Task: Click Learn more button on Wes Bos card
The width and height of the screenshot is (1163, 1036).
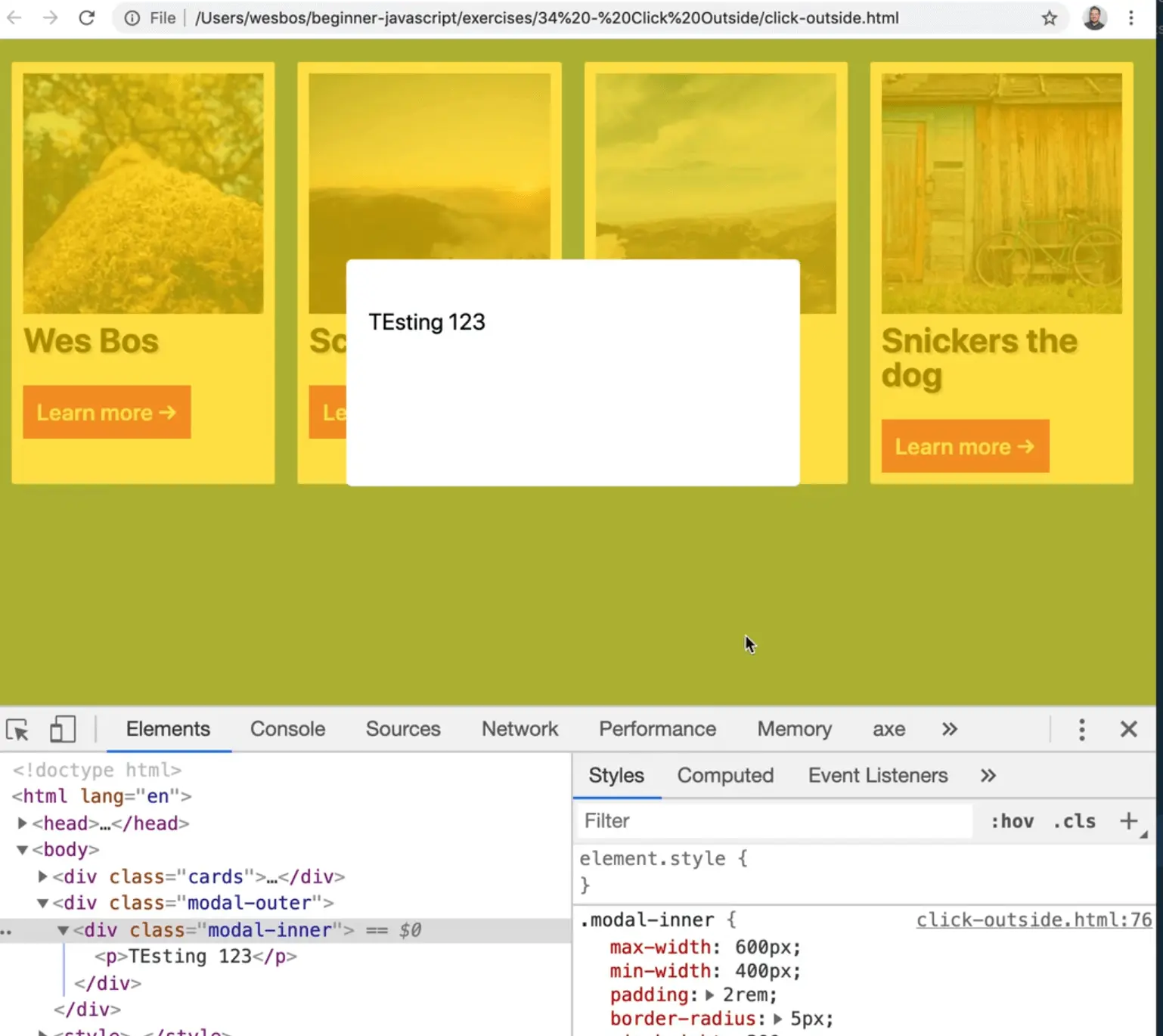Action: [107, 413]
